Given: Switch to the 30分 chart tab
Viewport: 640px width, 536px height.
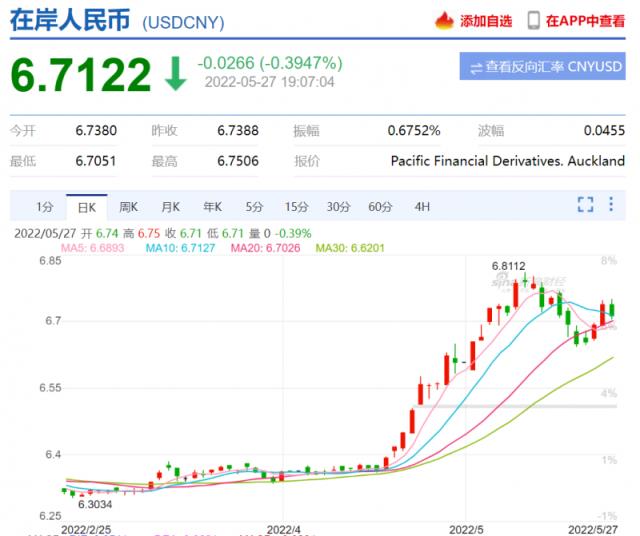Looking at the screenshot, I should point(338,207).
